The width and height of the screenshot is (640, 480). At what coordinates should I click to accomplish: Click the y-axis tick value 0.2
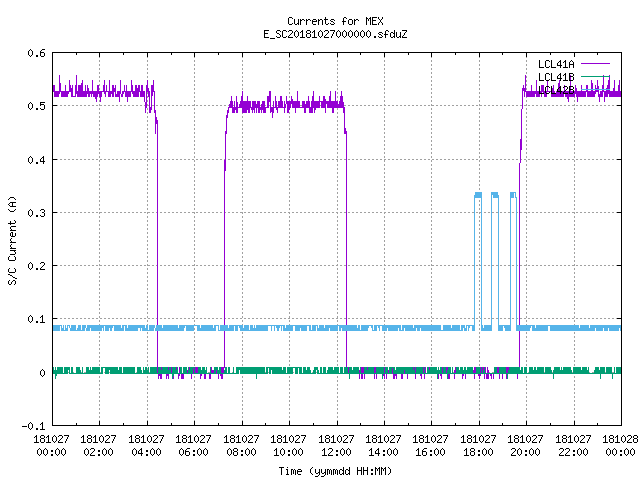[x=36, y=266]
